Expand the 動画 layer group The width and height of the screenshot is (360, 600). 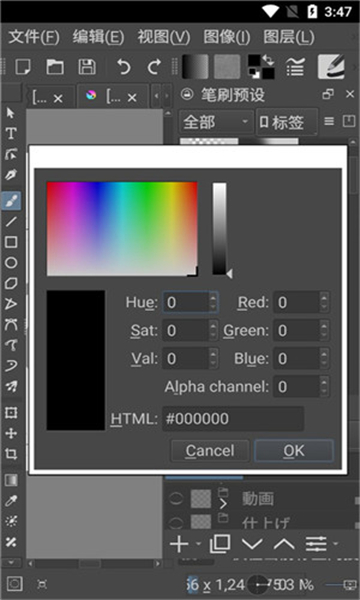[223, 504]
